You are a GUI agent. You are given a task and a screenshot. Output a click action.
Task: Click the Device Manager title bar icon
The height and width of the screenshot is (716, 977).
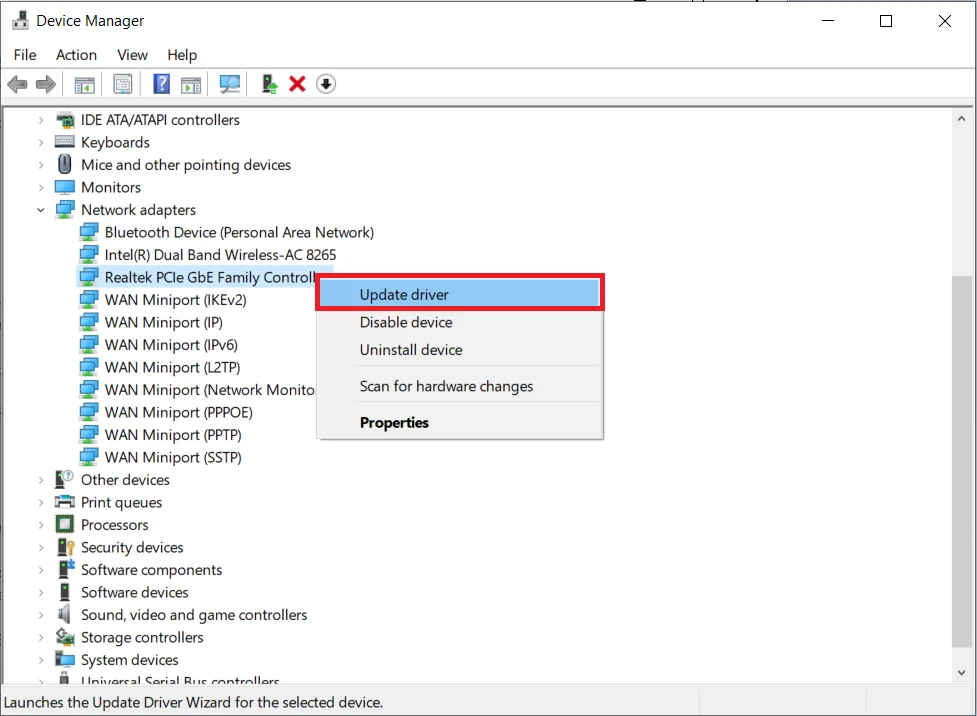[x=20, y=21]
